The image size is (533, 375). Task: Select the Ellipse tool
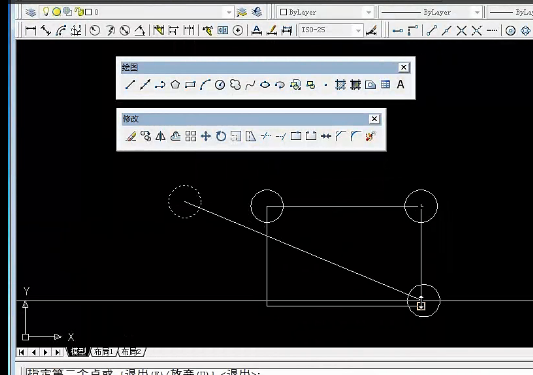[265, 85]
